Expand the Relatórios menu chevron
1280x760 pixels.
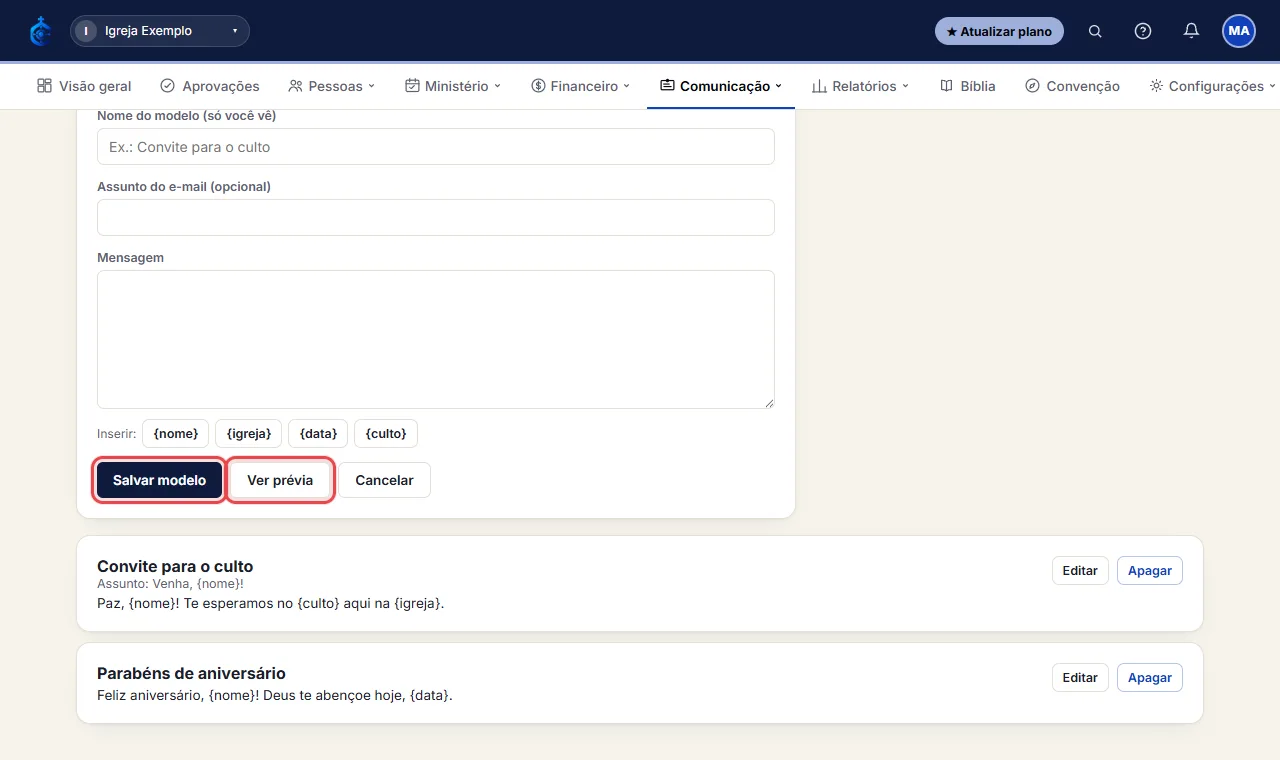click(905, 86)
